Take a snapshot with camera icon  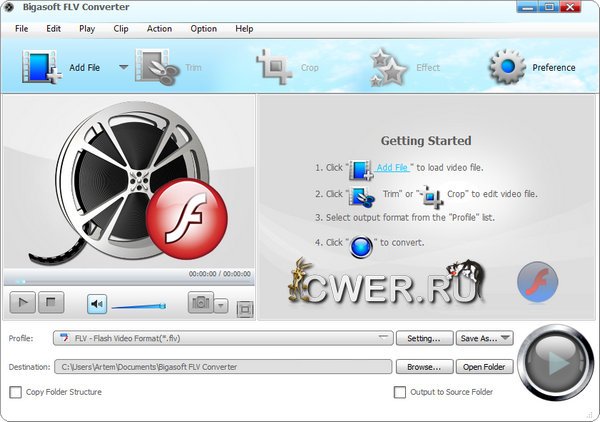pos(200,304)
